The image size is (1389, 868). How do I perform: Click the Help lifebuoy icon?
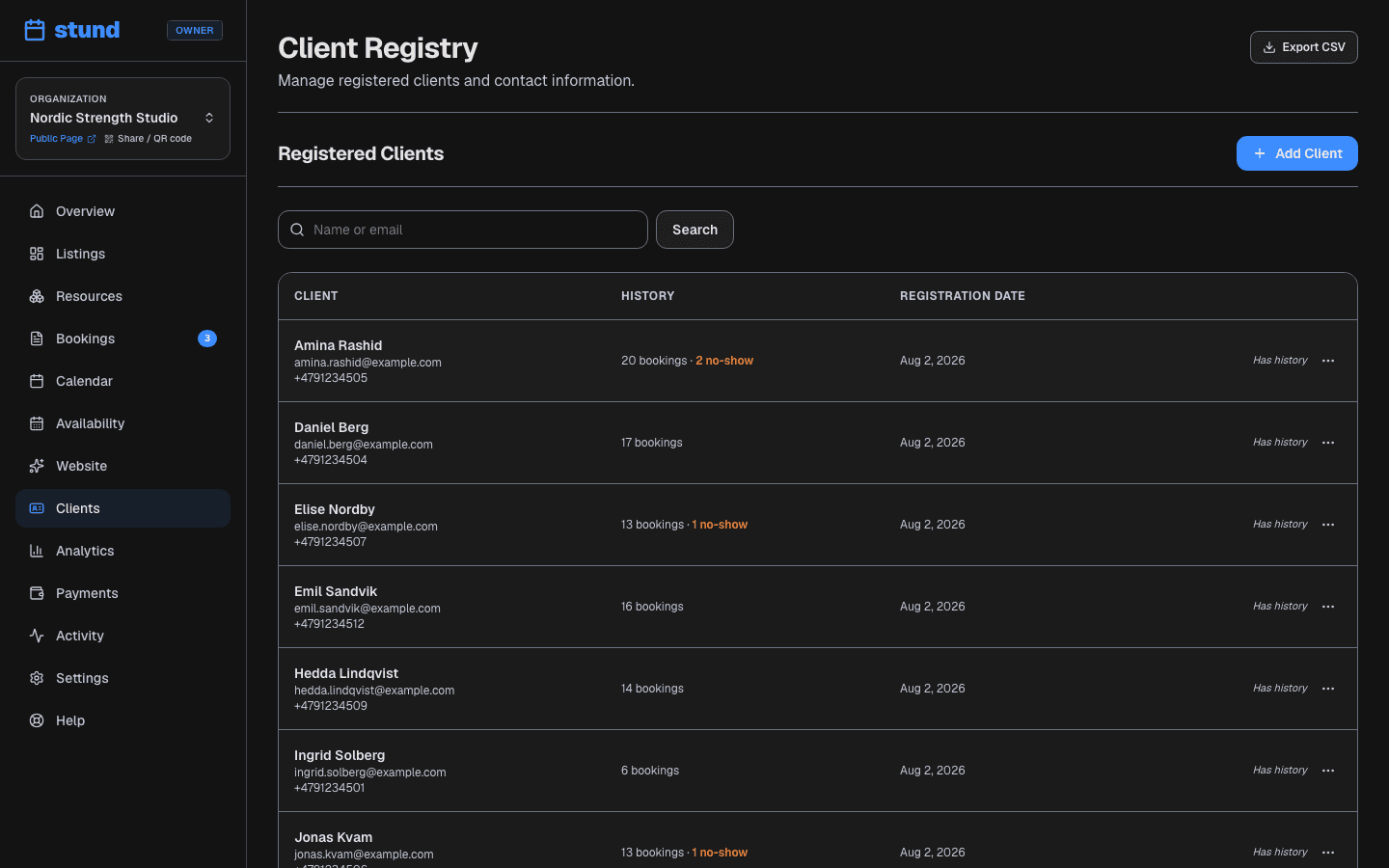point(37,720)
